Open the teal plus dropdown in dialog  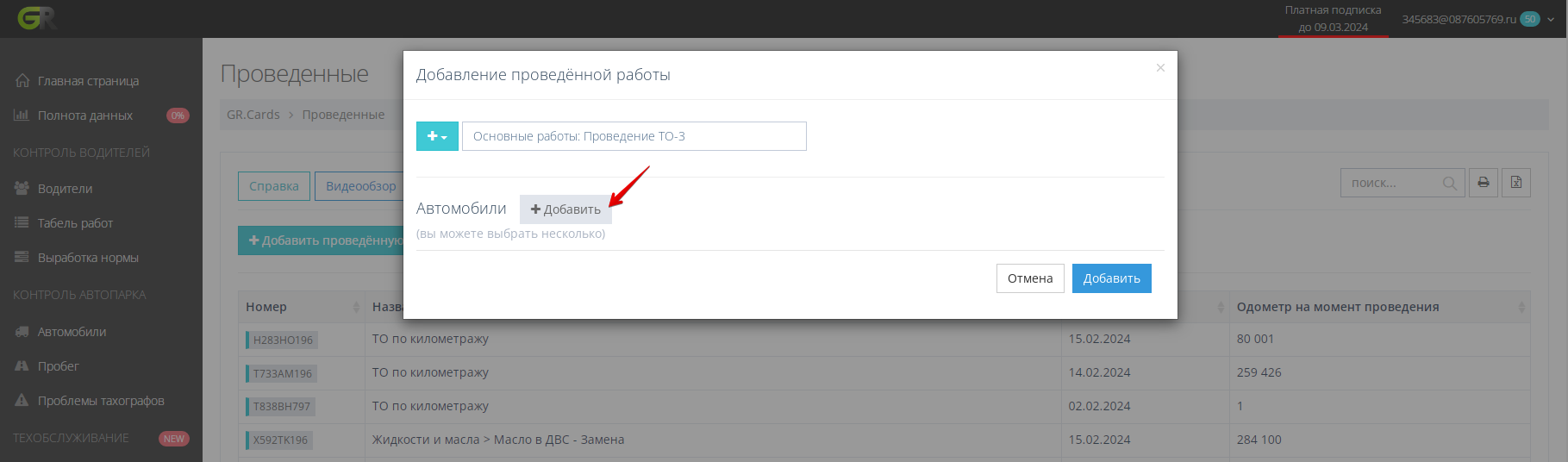(x=437, y=136)
